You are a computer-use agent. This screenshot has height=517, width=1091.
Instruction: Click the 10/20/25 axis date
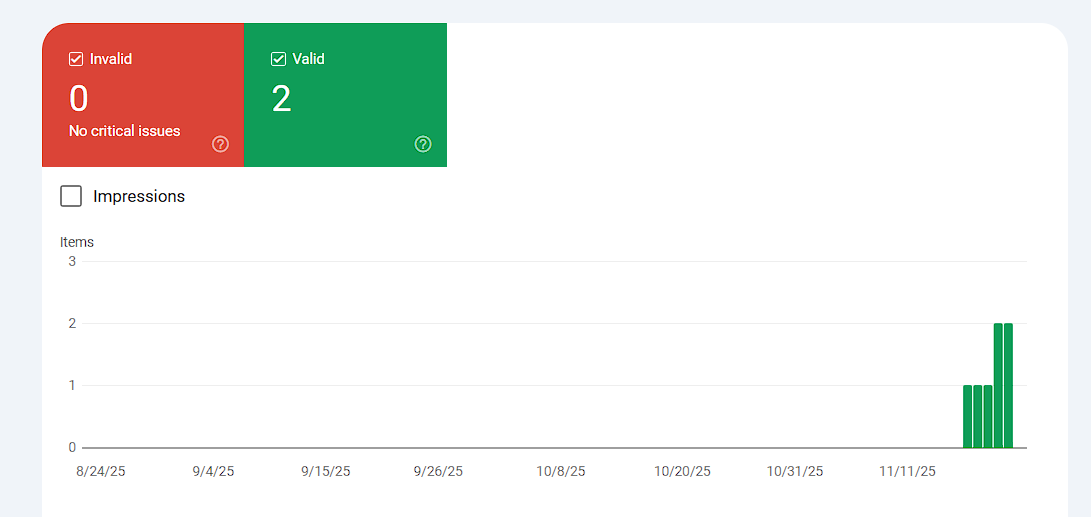click(x=682, y=471)
